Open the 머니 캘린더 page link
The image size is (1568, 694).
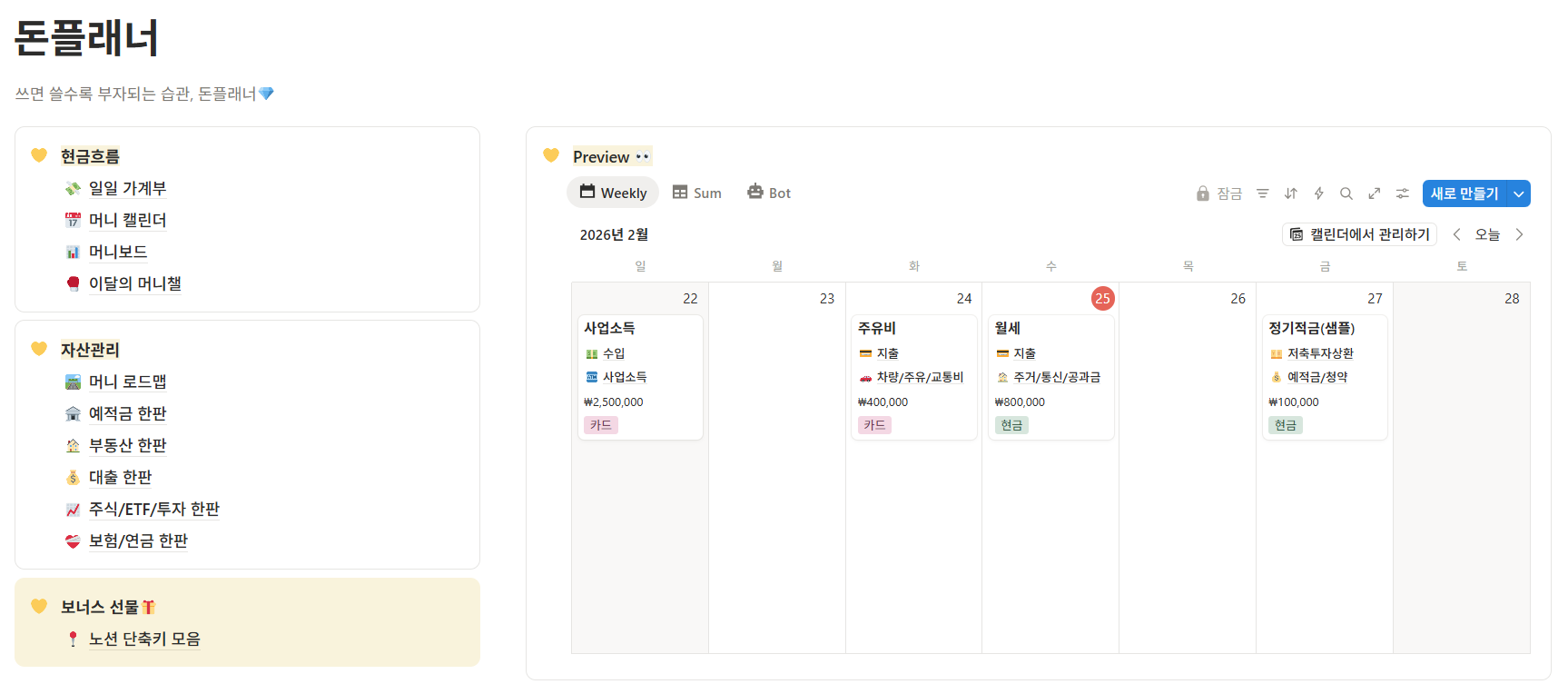coord(127,220)
